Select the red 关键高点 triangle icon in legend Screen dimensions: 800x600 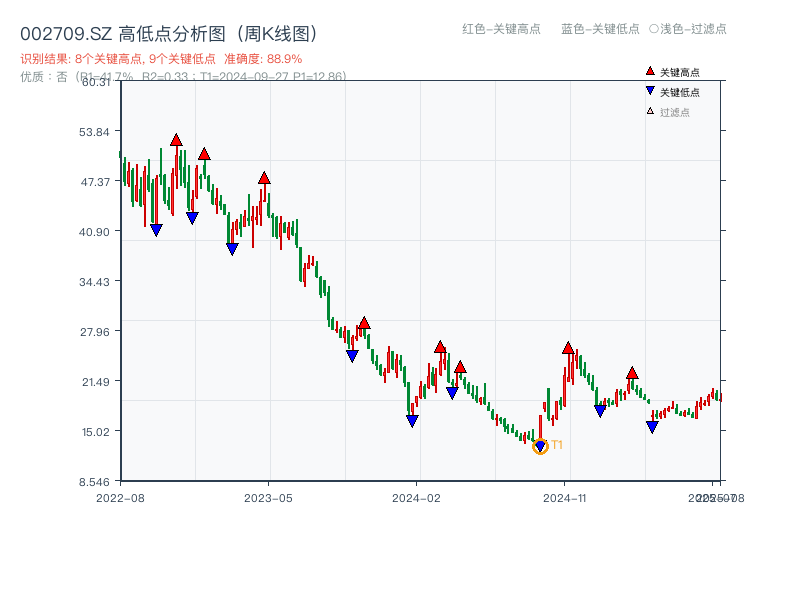(x=648, y=72)
